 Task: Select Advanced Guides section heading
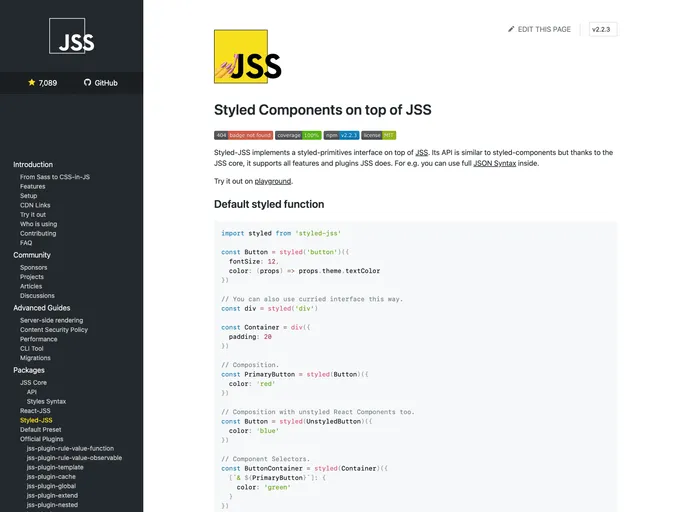(x=42, y=308)
